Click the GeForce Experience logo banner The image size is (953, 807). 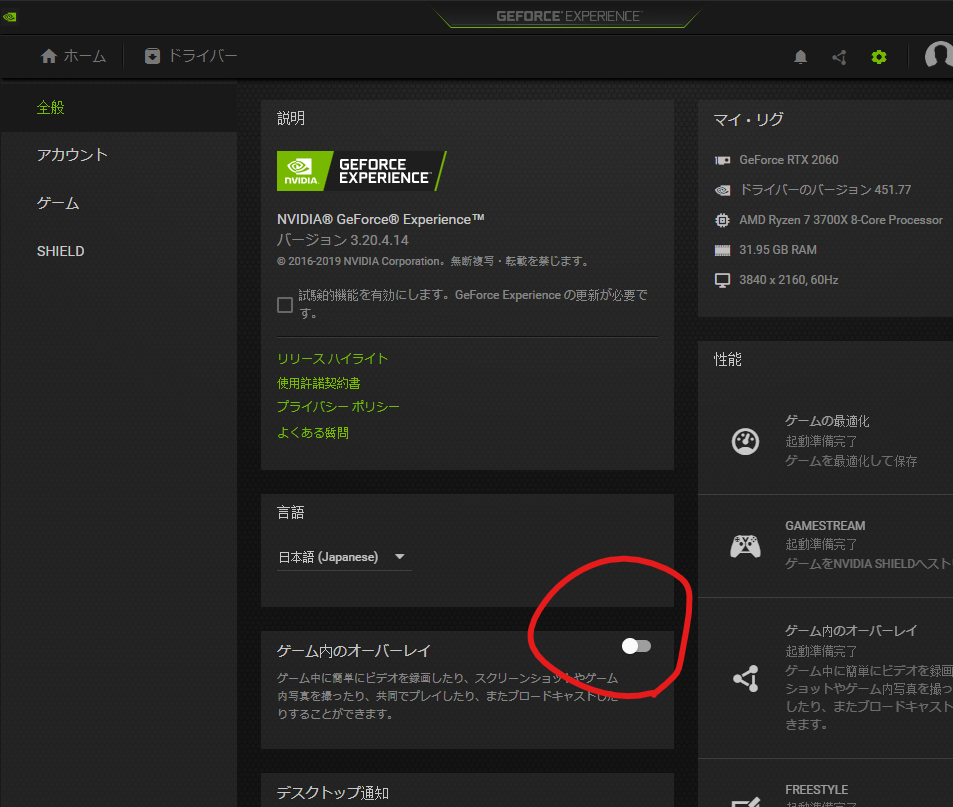coord(362,171)
